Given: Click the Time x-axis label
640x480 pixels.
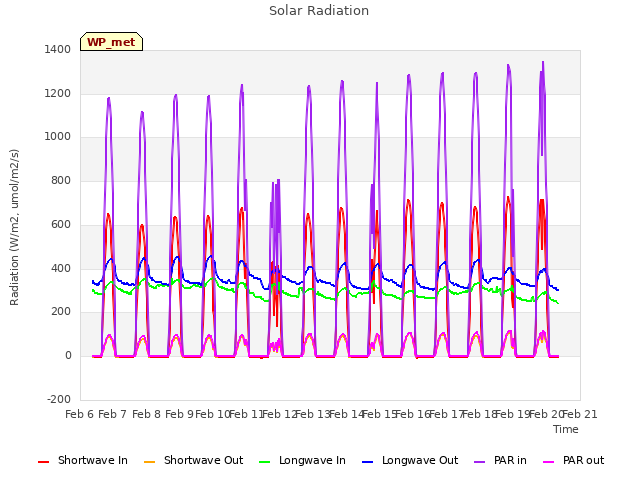Looking at the screenshot, I should 566,429.
